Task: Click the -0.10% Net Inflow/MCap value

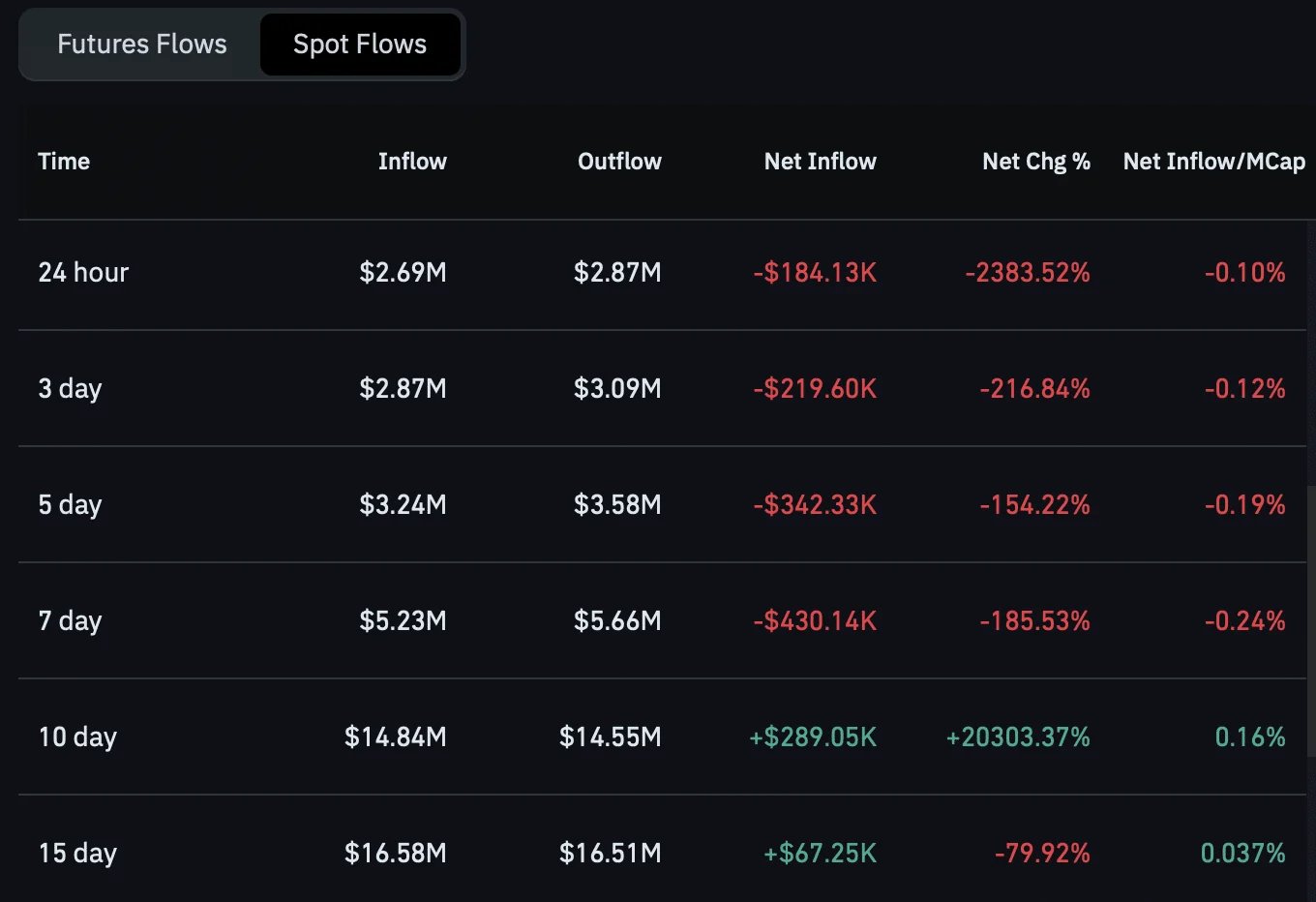Action: (x=1244, y=273)
